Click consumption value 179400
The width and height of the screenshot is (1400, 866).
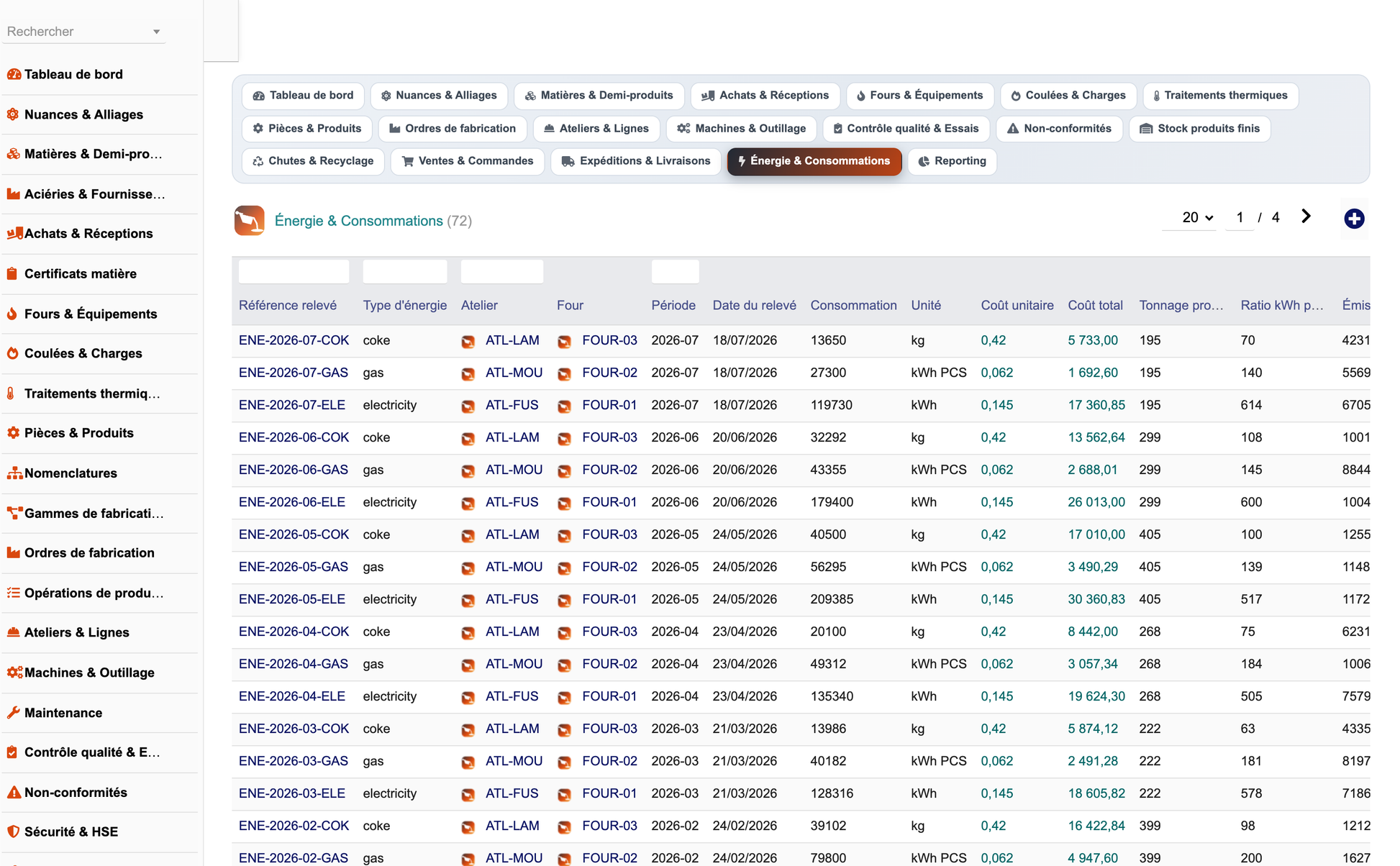832,502
